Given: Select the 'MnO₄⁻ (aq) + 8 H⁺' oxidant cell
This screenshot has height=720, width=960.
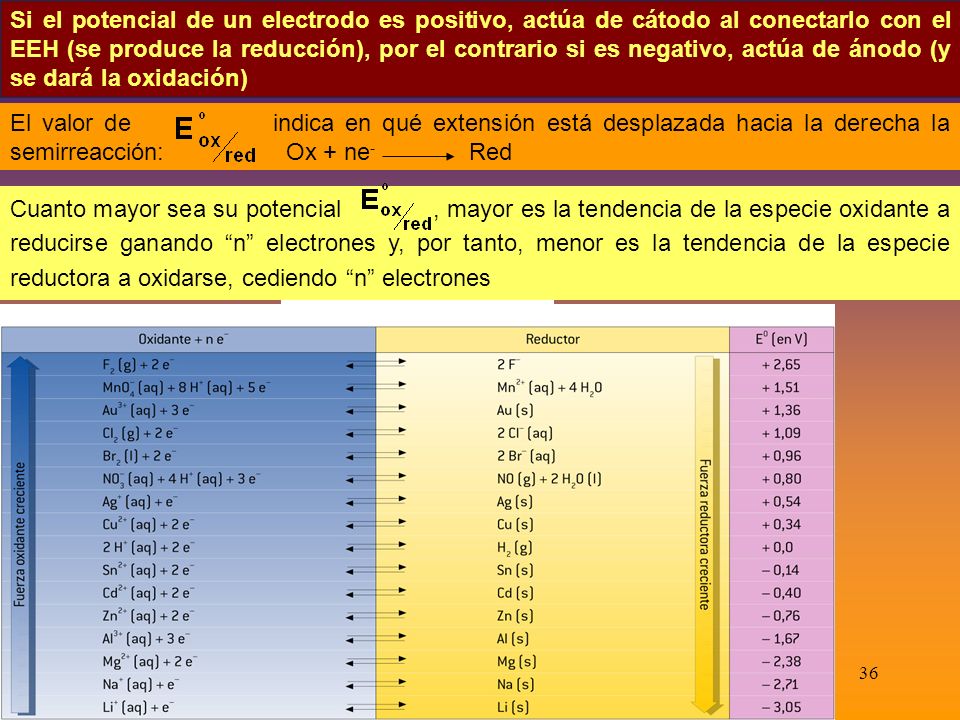Looking at the screenshot, I should click(186, 388).
